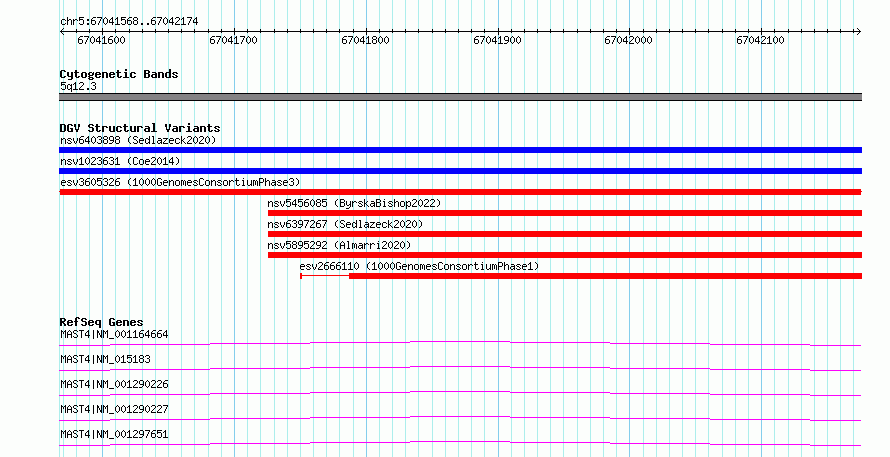The image size is (890, 457).
Task: Select the blue bar for nsv1023631
Action: pos(460,171)
